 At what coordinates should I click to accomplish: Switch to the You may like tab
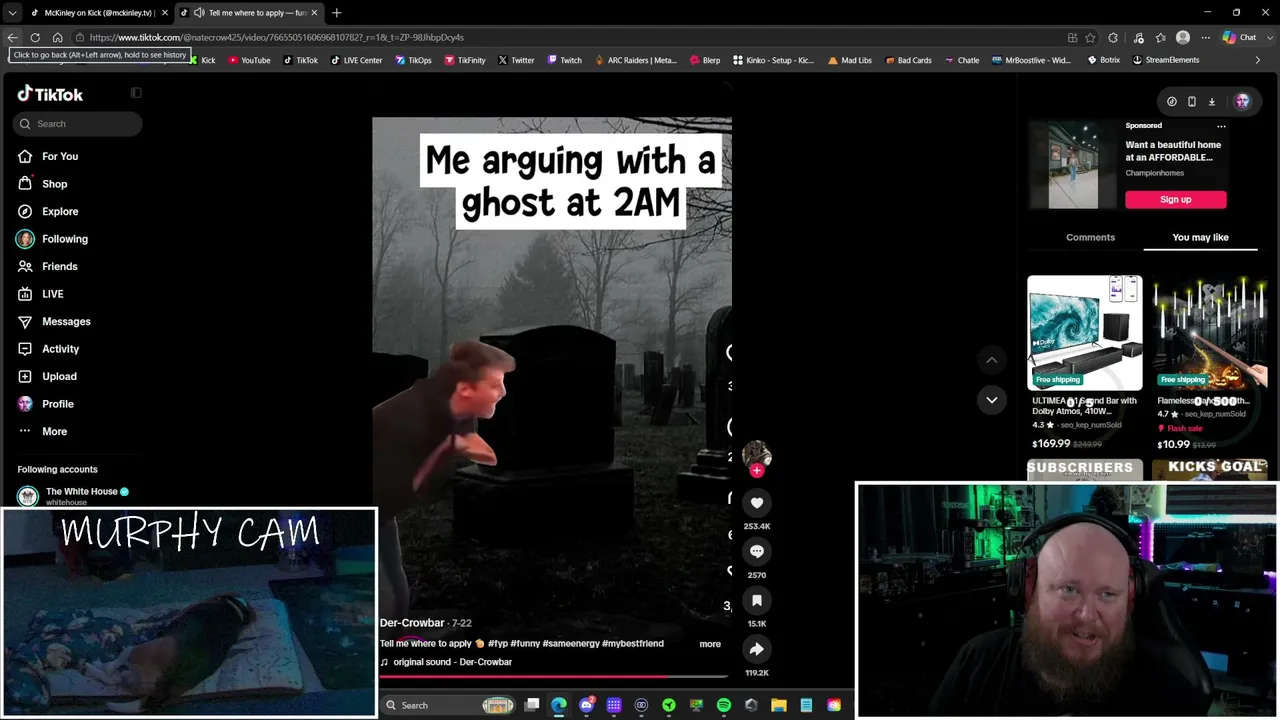(1200, 237)
